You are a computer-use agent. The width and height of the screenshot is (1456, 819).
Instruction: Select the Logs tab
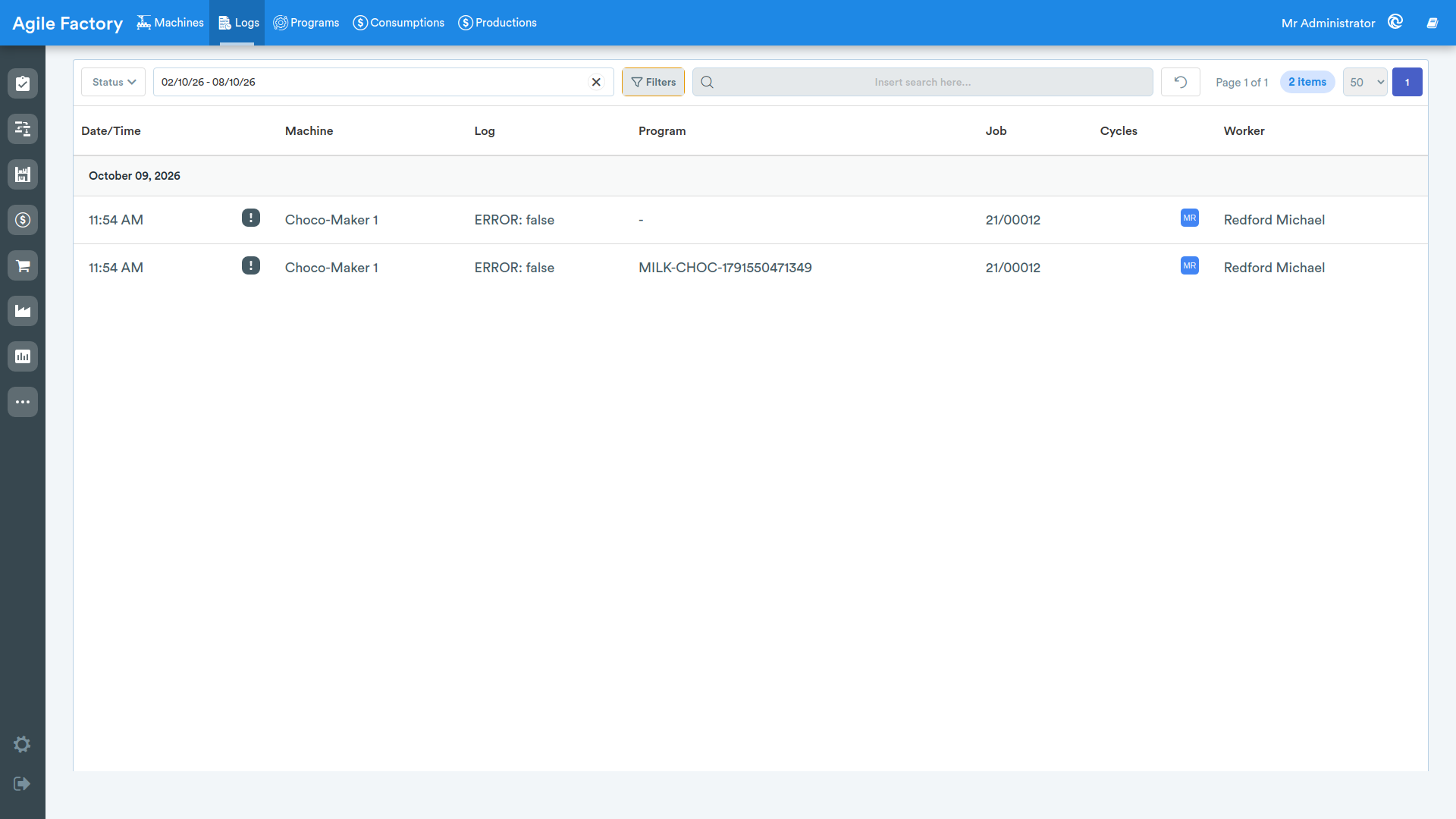coord(238,23)
